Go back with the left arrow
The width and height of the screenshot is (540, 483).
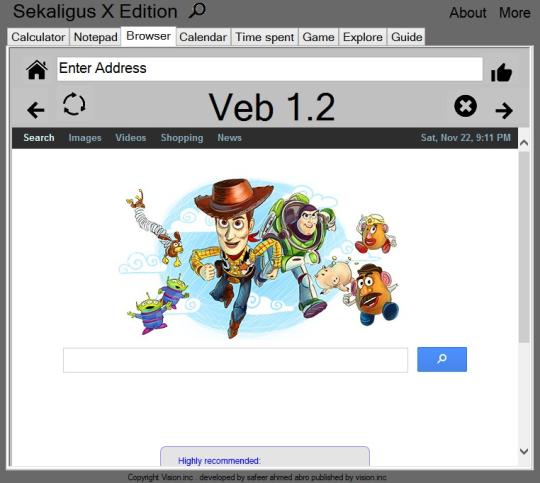[x=35, y=110]
